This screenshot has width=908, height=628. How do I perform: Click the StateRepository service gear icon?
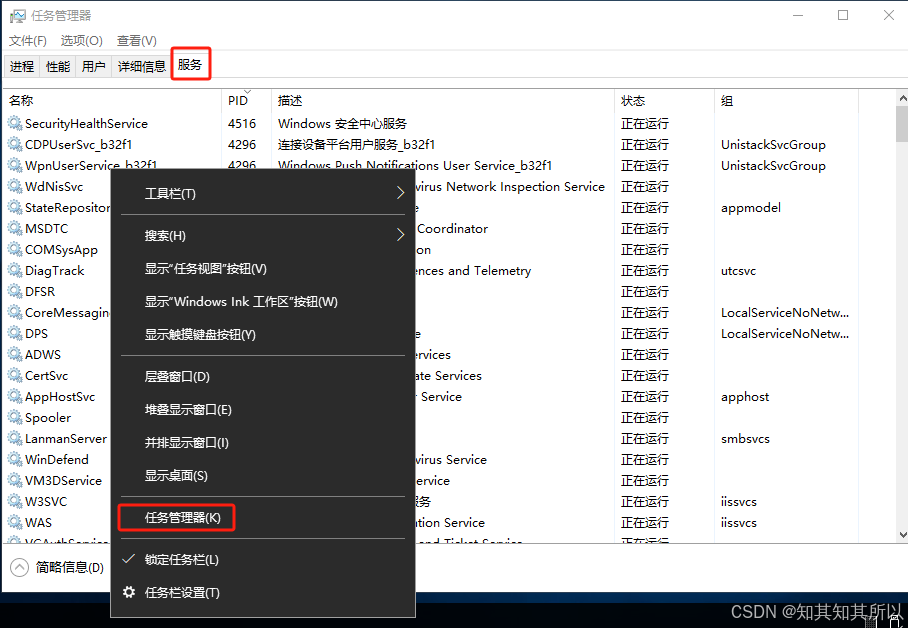click(15, 207)
